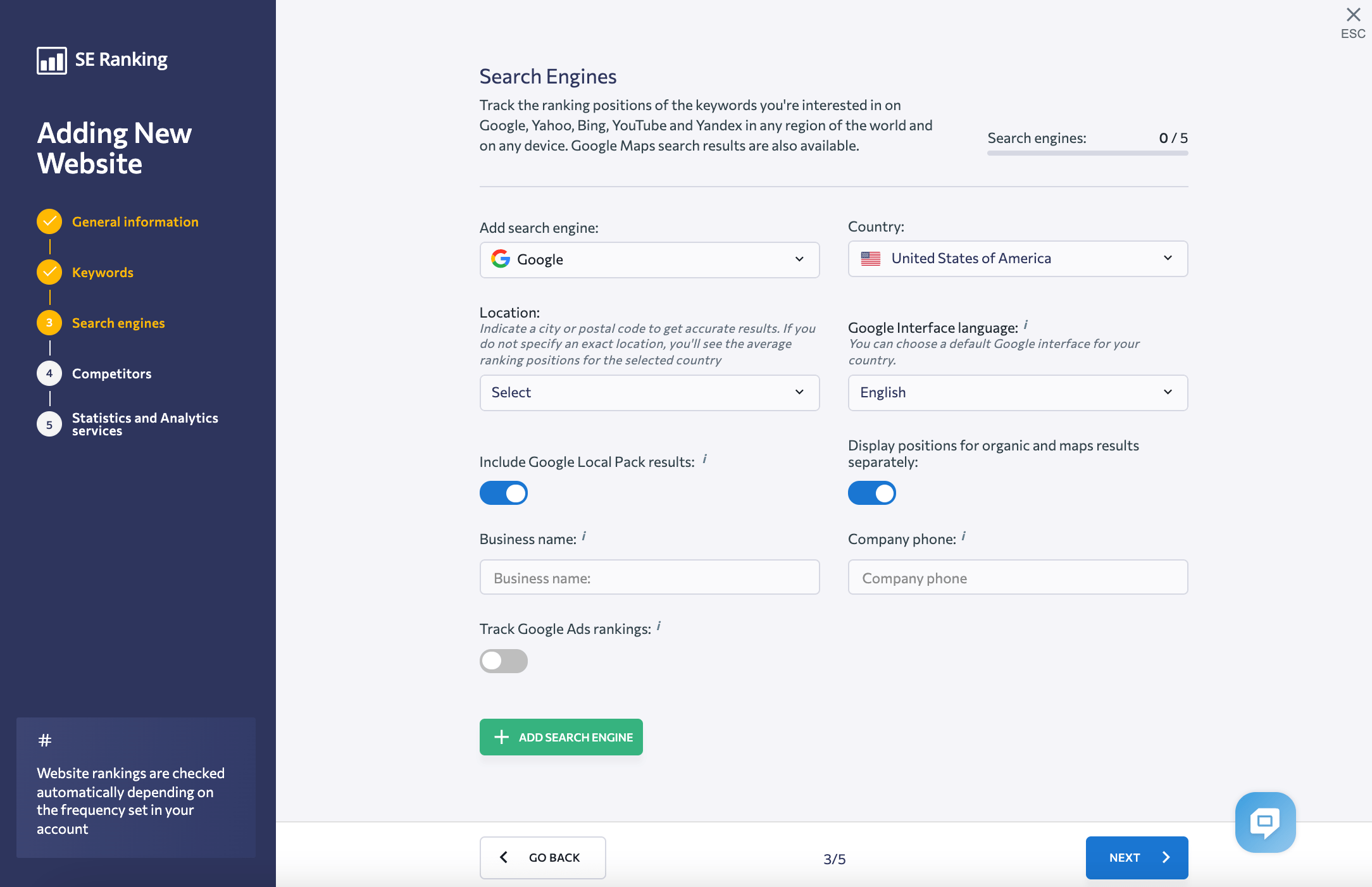Show info tooltip for Business name
1372x887 pixels.
[x=583, y=536]
